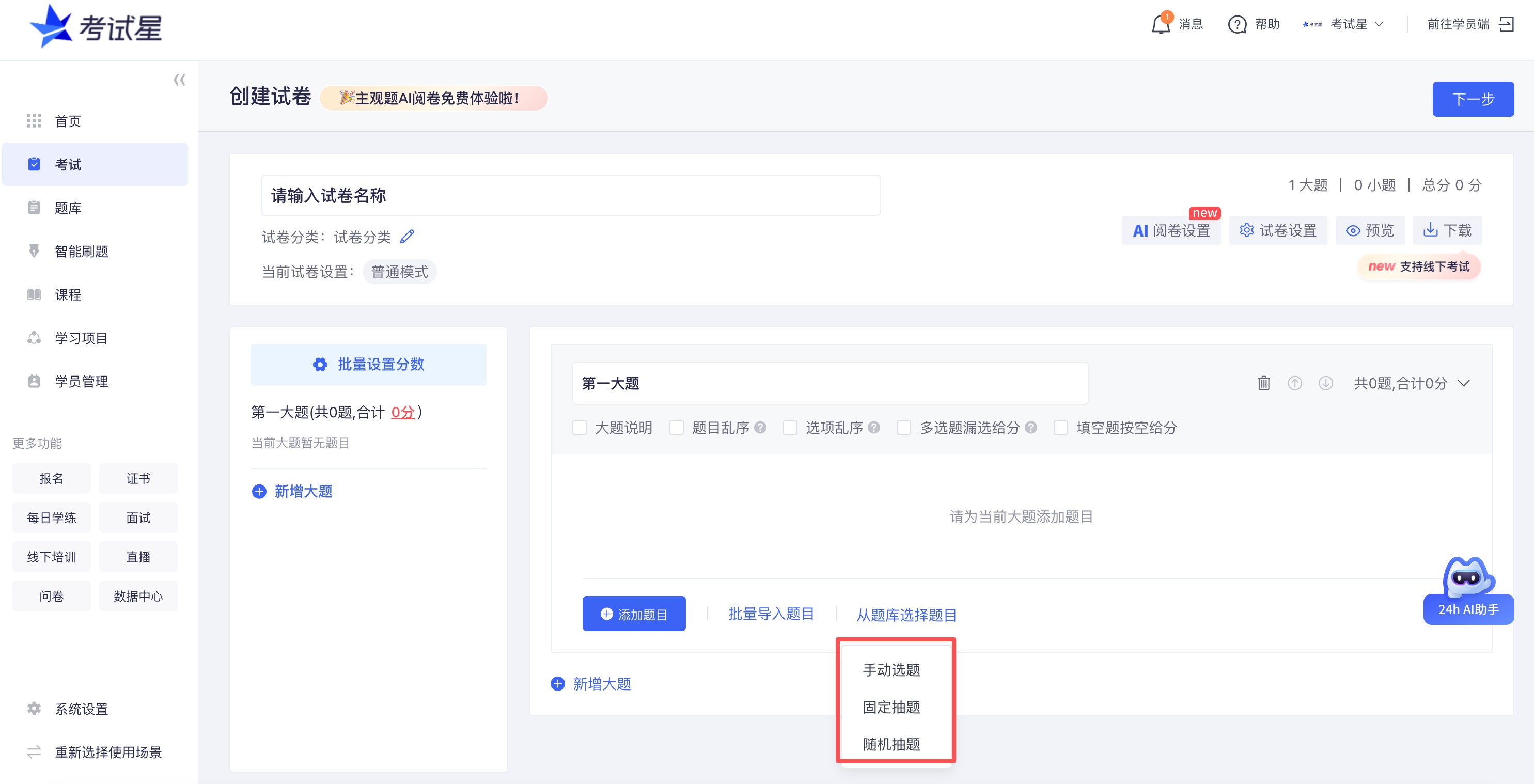The width and height of the screenshot is (1534, 784).
Task: Enable the 多选题漏选给分 checkbox
Action: pos(904,428)
